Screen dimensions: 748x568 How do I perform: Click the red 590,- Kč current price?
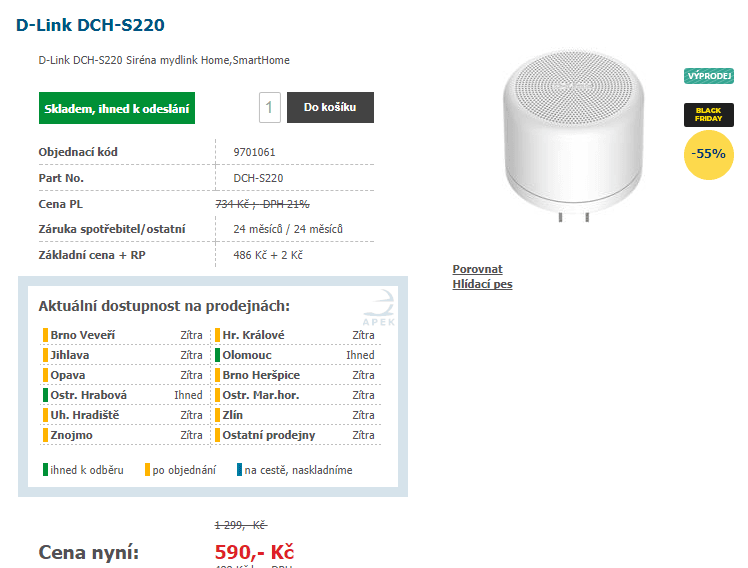[x=254, y=552]
